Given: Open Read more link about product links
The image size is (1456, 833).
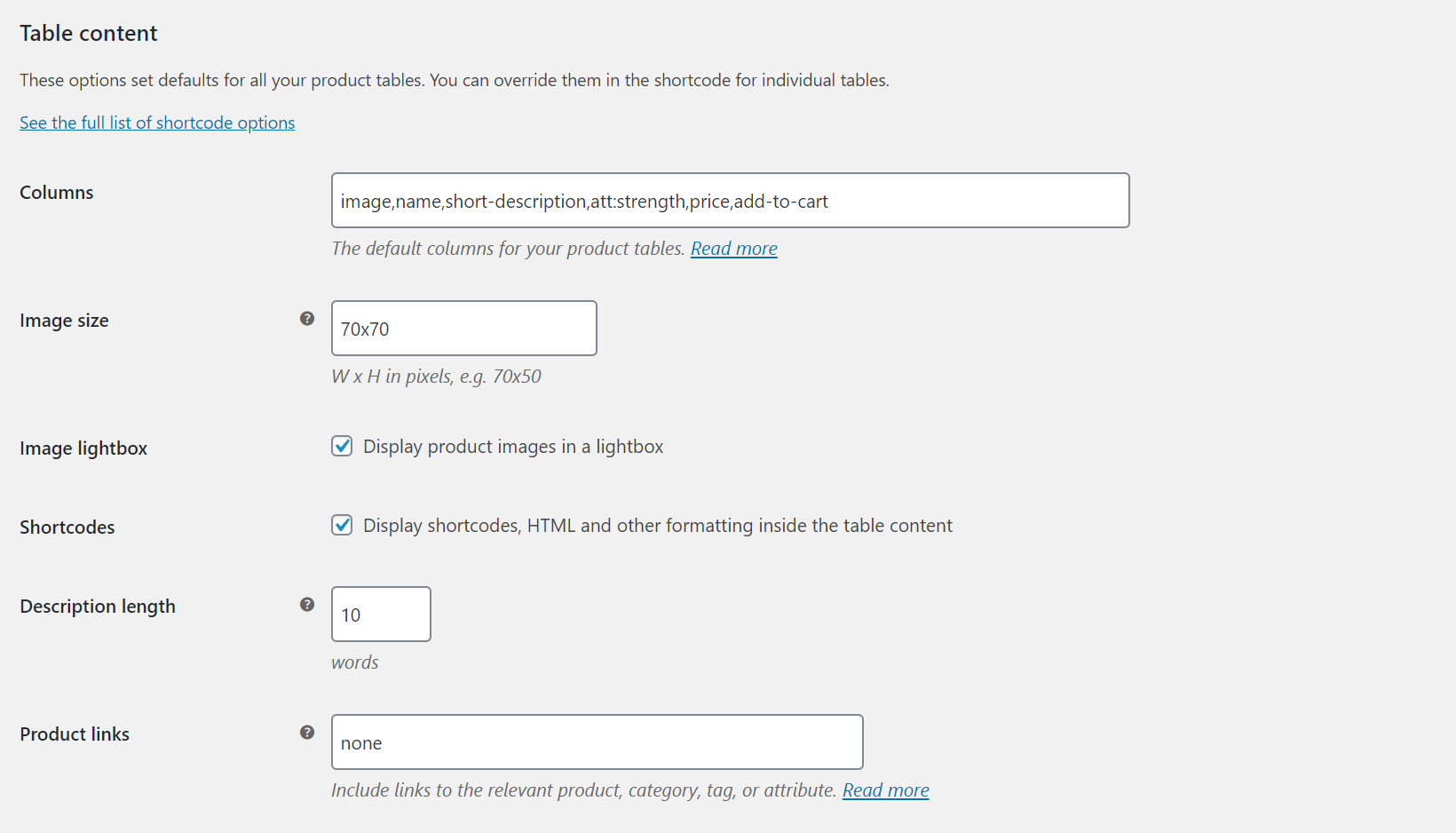Looking at the screenshot, I should click(x=885, y=790).
